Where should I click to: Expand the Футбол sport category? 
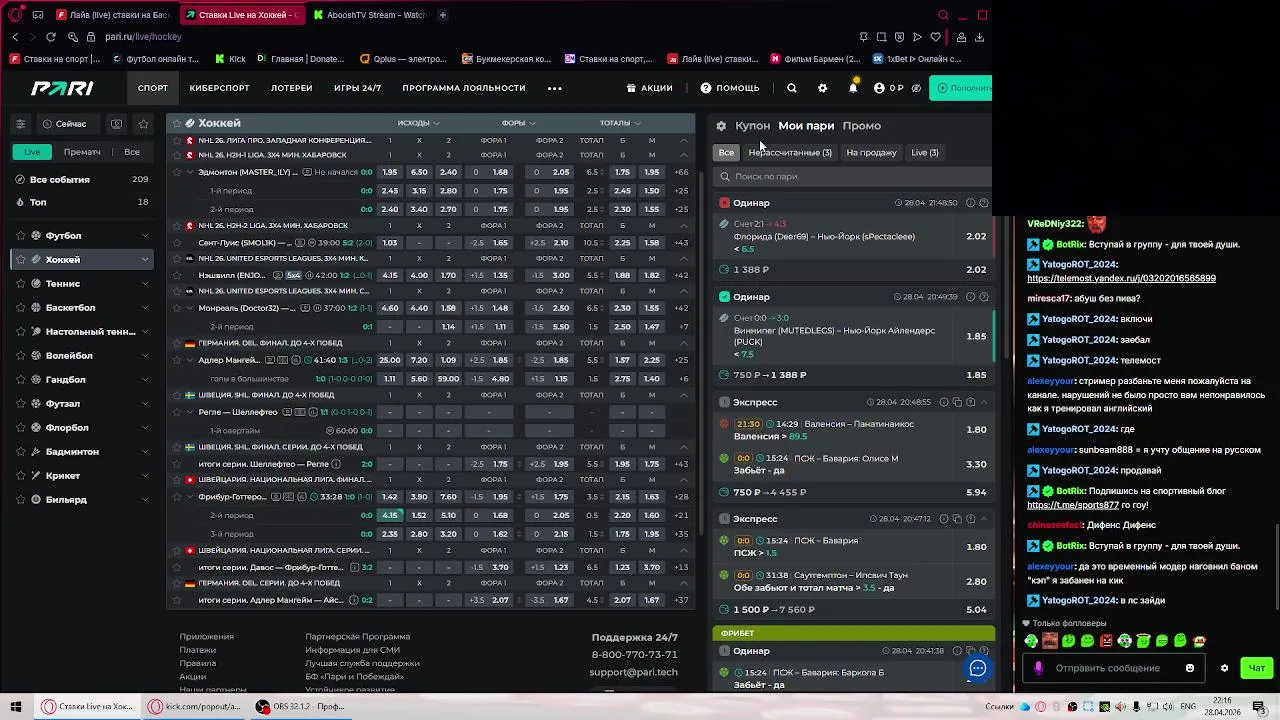tap(145, 236)
